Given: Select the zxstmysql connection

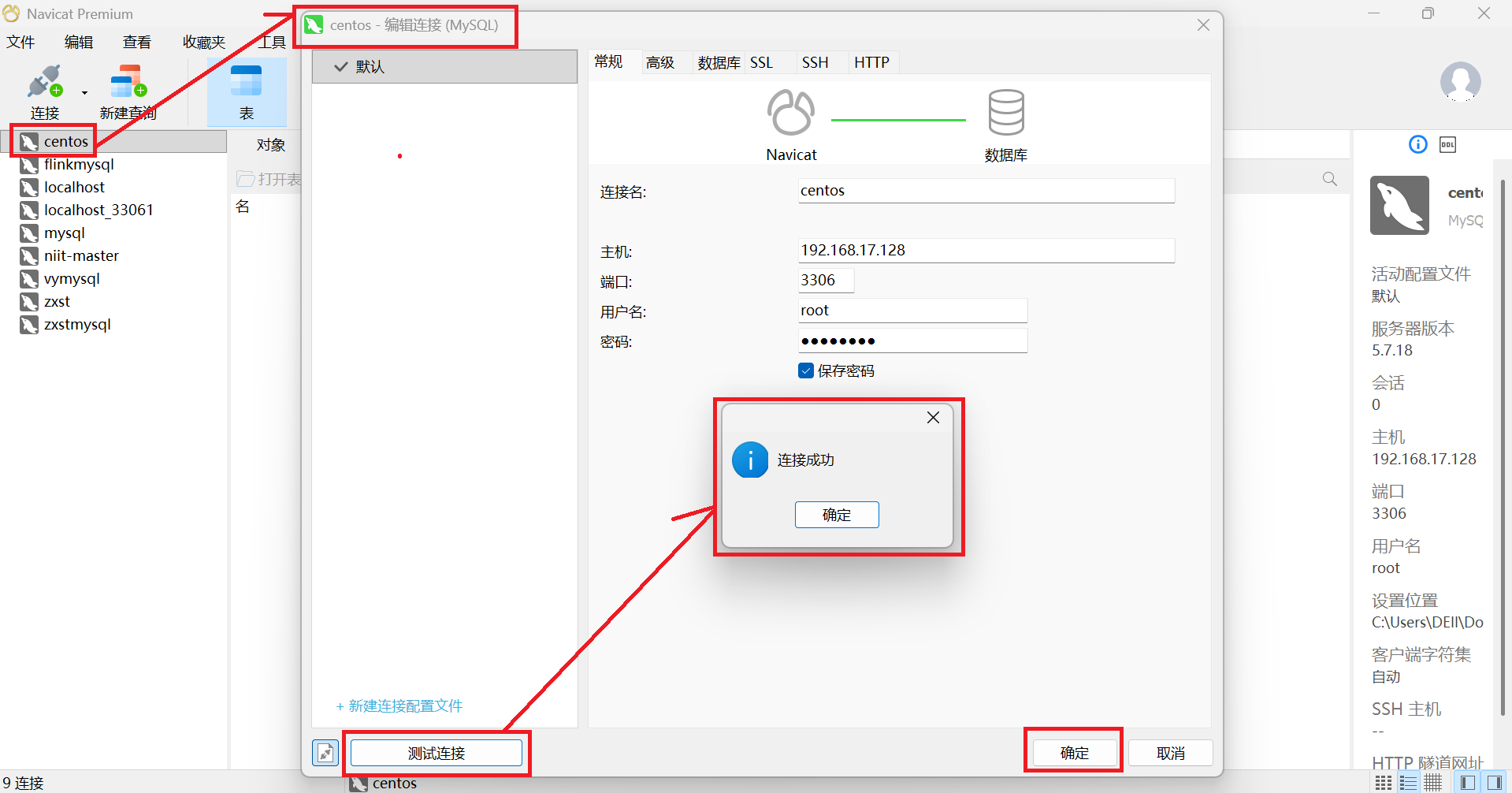Looking at the screenshot, I should coord(77,324).
